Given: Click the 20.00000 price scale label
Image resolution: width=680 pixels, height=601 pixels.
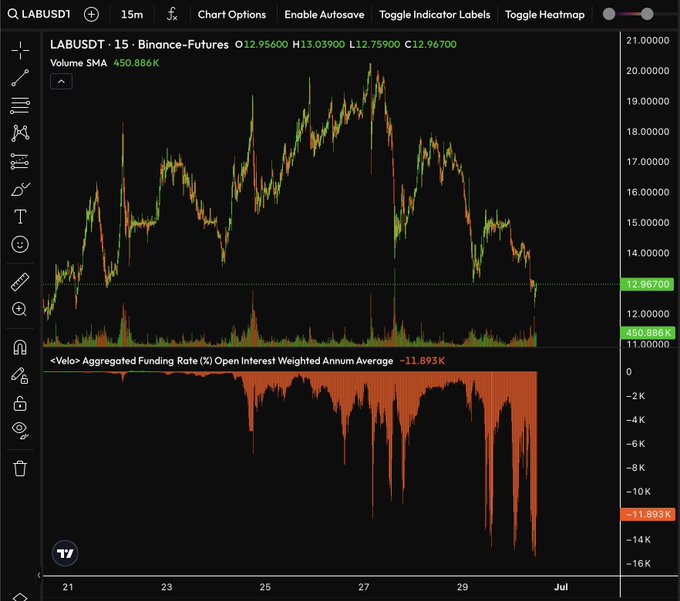Looking at the screenshot, I should pyautogui.click(x=647, y=71).
